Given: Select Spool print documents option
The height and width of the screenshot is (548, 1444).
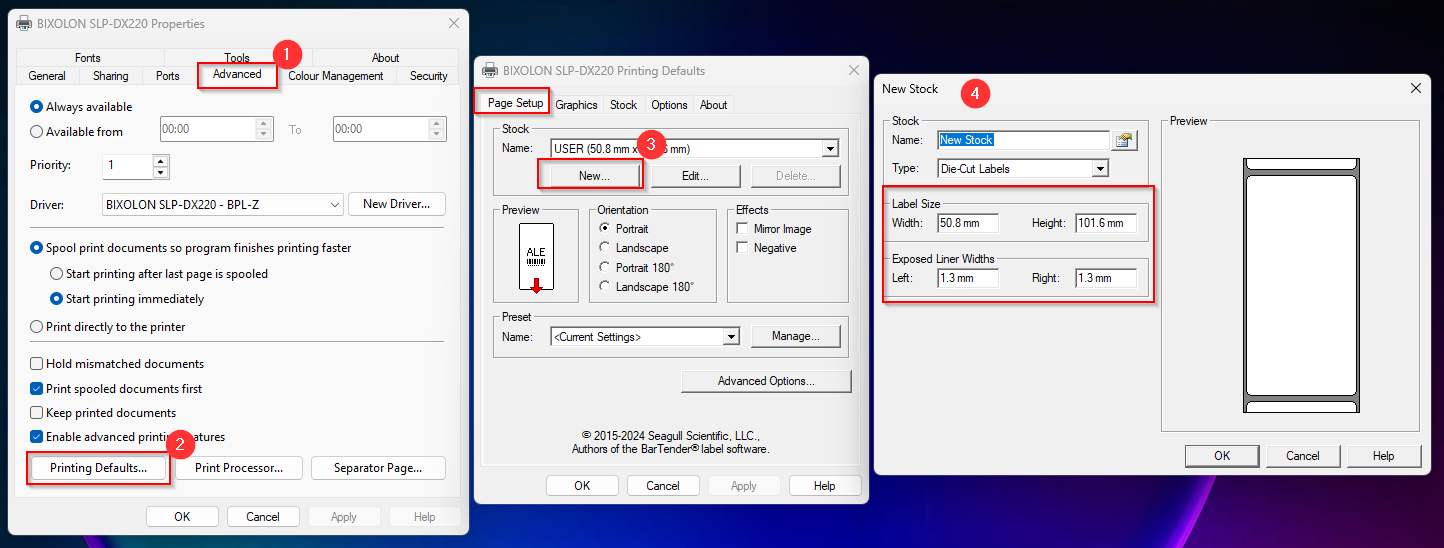Looking at the screenshot, I should (37, 248).
